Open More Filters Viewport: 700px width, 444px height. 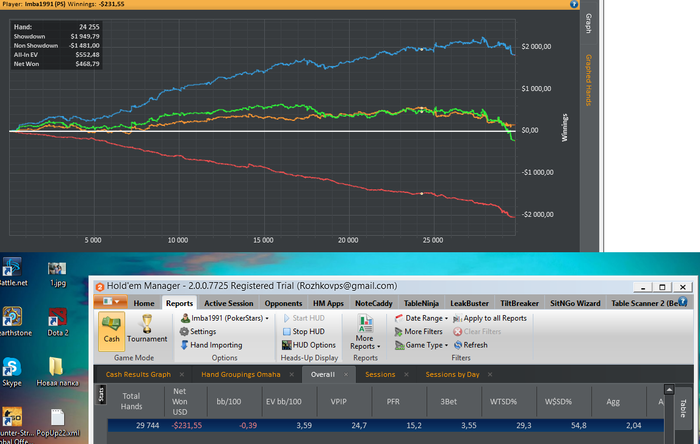[x=418, y=332]
